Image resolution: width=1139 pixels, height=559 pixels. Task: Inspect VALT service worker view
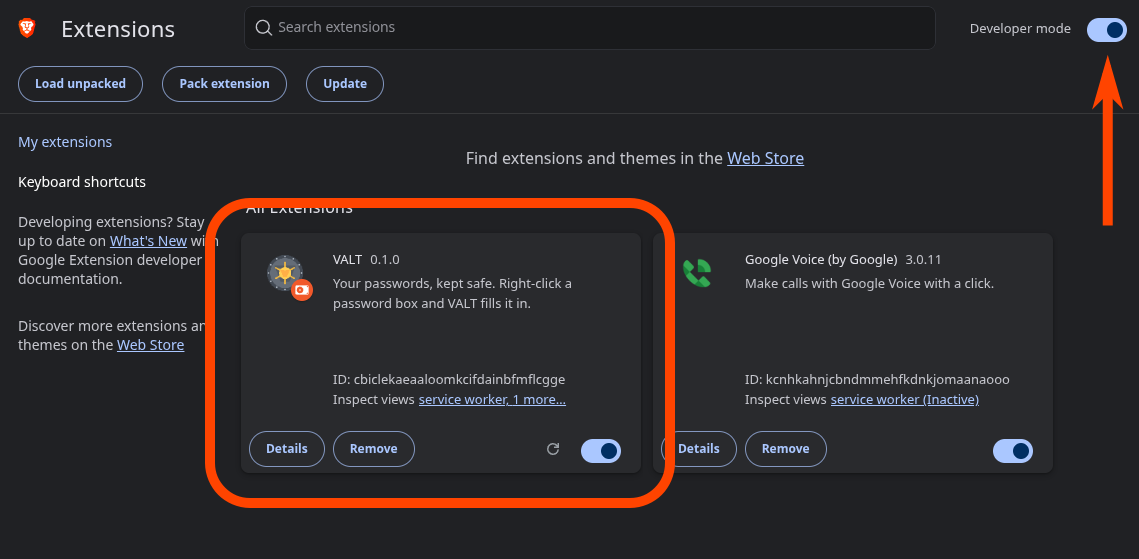493,399
